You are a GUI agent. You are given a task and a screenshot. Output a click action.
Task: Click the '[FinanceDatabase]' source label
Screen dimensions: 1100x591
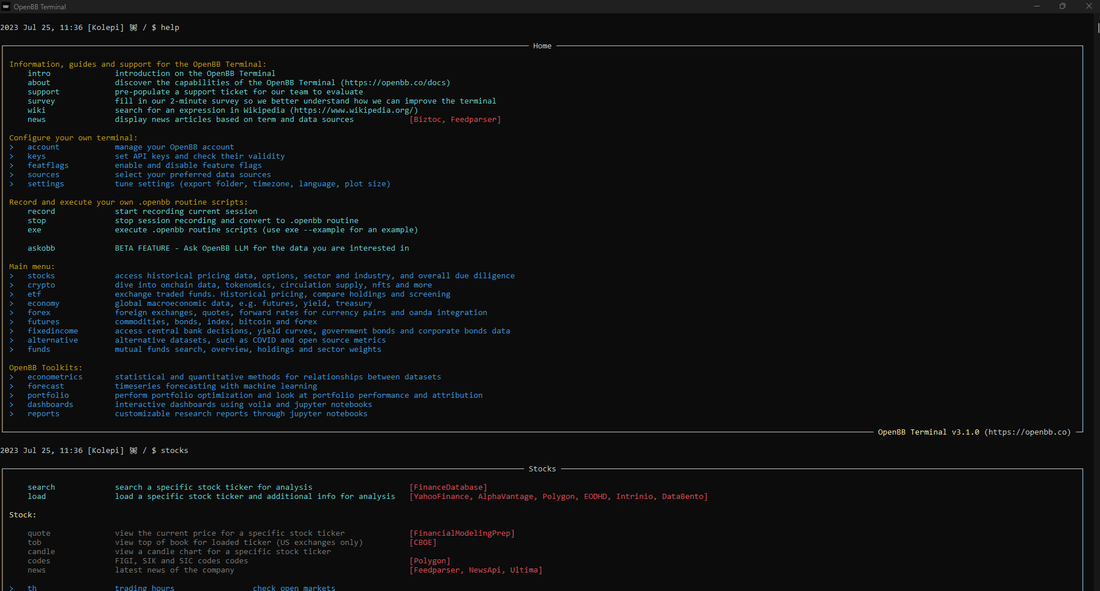448,486
